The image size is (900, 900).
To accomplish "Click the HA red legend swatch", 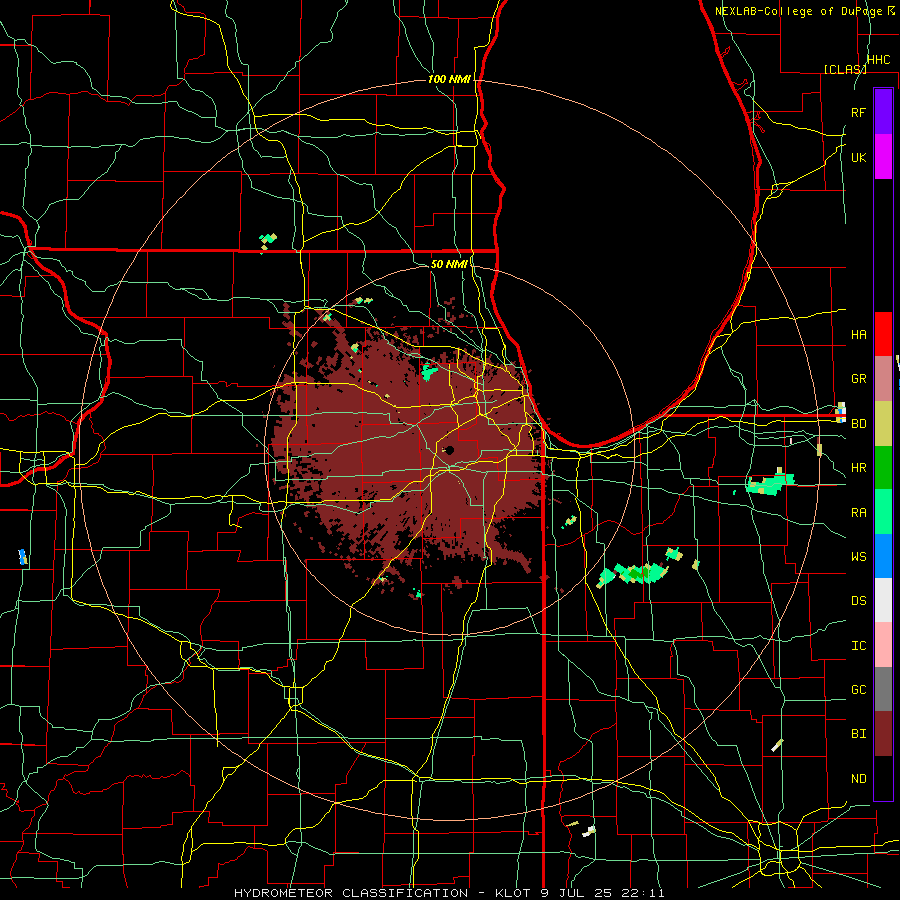I will pos(883,334).
